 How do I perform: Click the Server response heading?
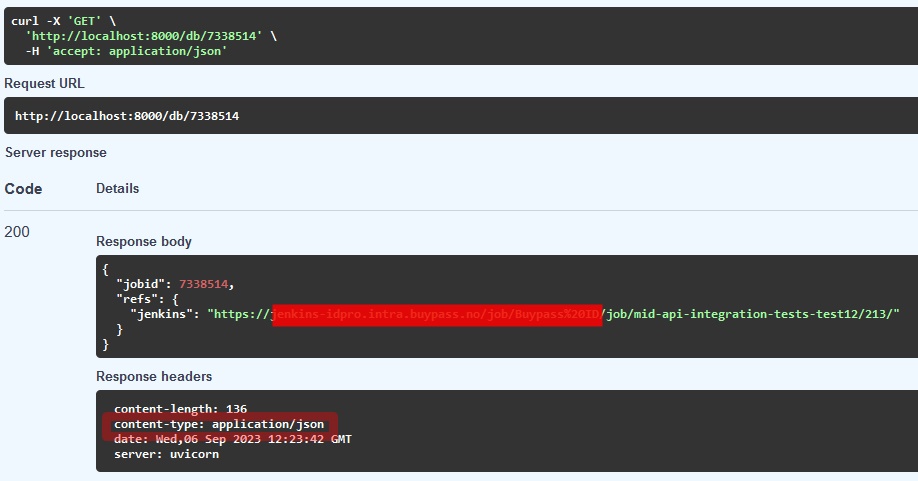tap(56, 153)
